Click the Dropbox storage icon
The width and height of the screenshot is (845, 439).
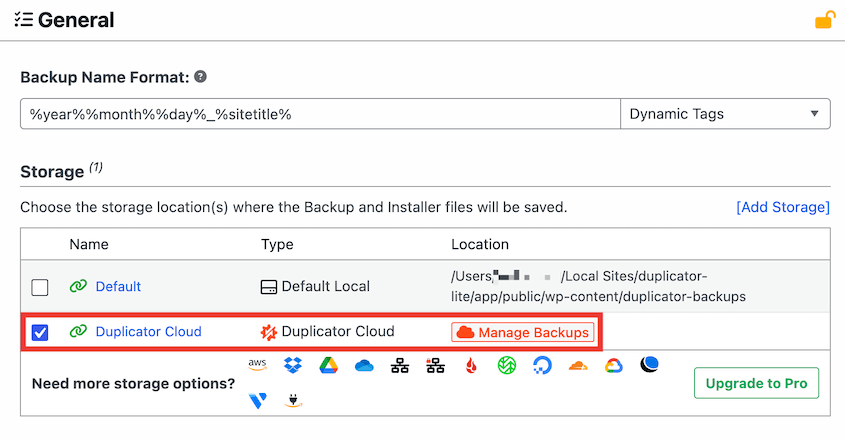point(293,365)
